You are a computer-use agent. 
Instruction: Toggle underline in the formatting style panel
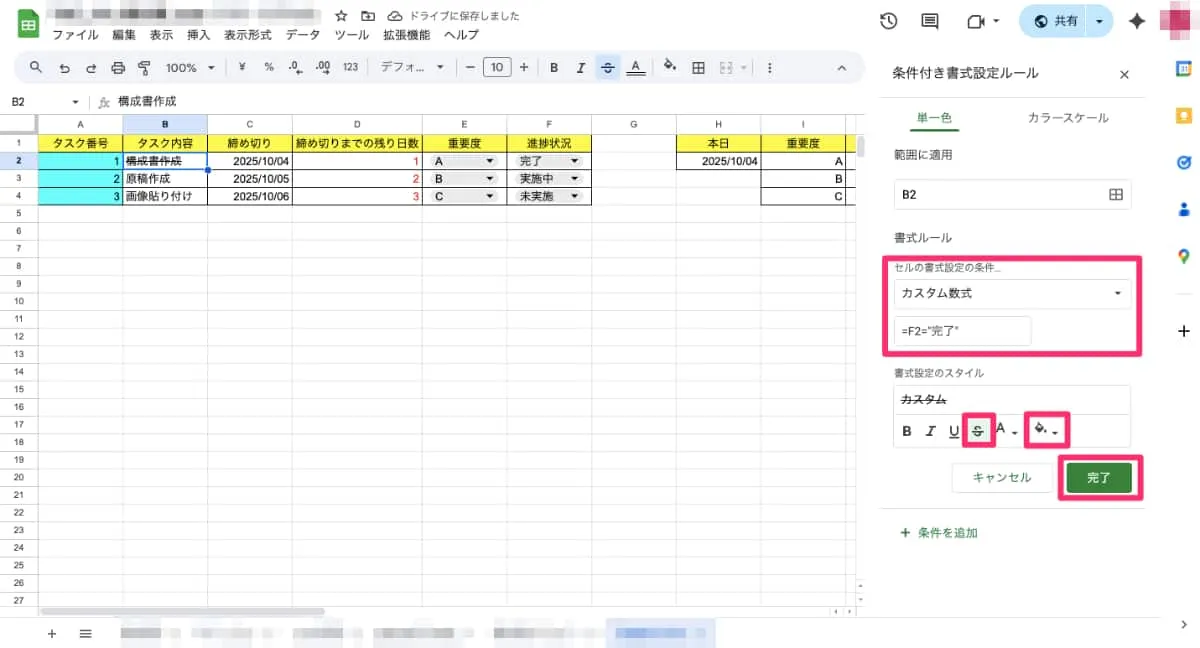[x=953, y=431]
